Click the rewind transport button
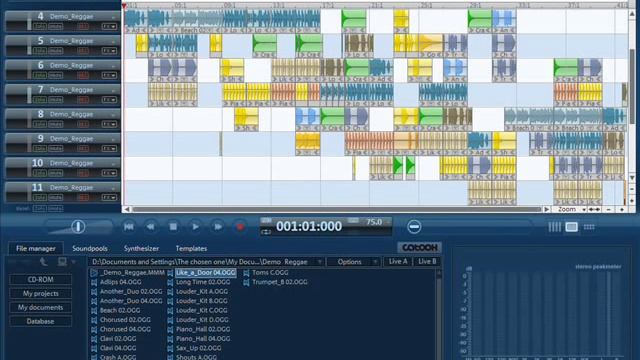 (151, 227)
